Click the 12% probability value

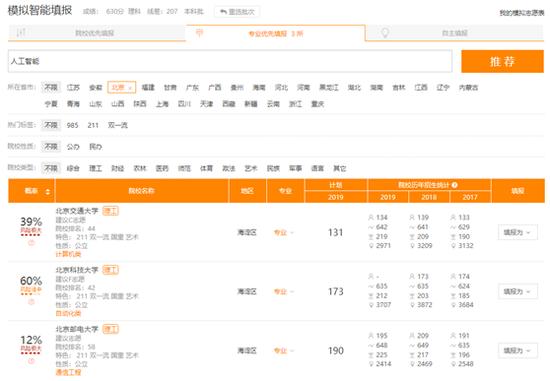click(x=31, y=340)
